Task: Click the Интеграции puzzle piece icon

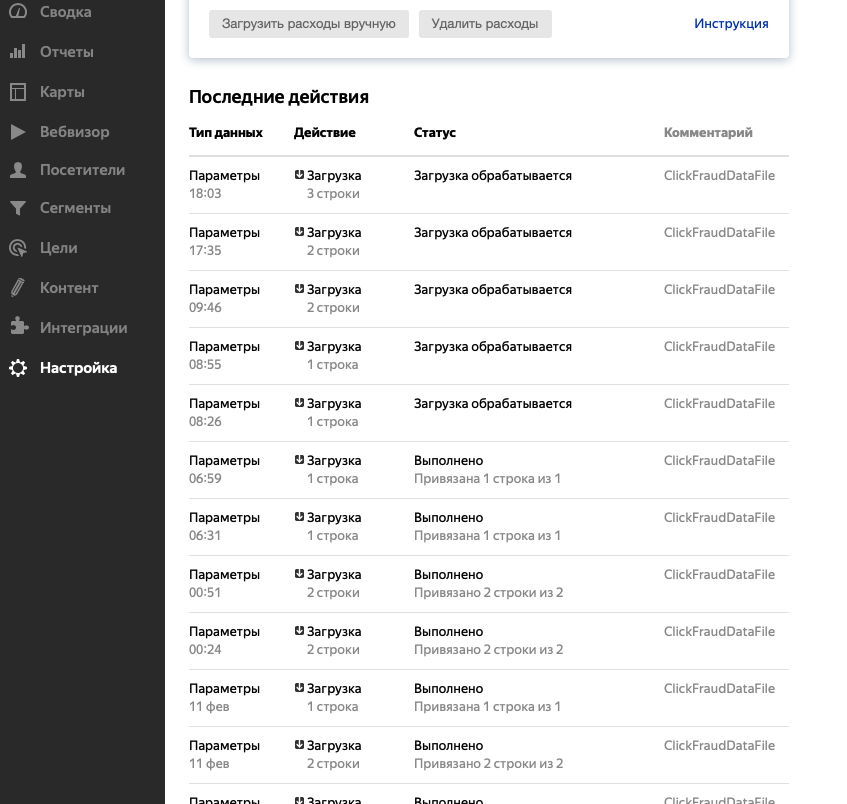Action: point(18,327)
